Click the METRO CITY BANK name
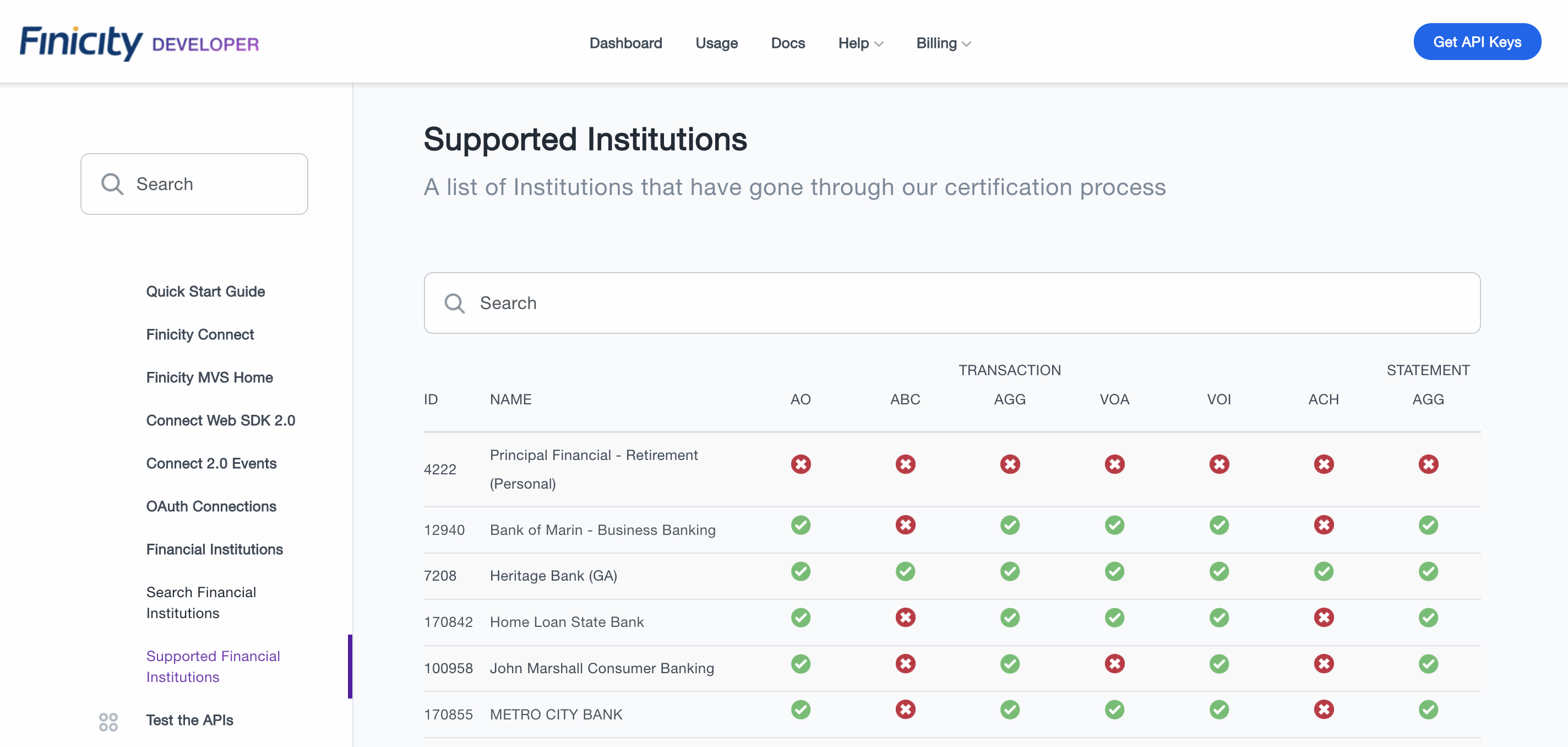The width and height of the screenshot is (1568, 747). (557, 714)
